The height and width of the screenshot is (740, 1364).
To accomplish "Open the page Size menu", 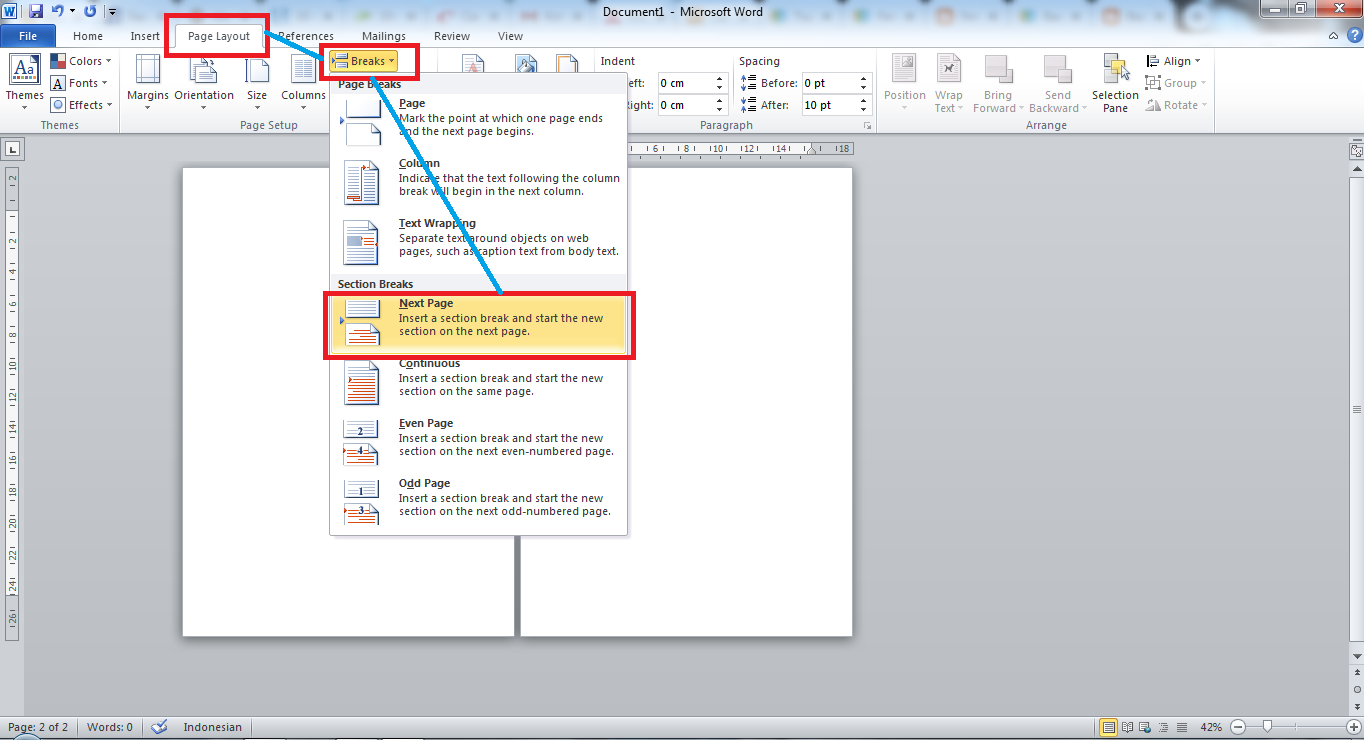I will click(257, 82).
